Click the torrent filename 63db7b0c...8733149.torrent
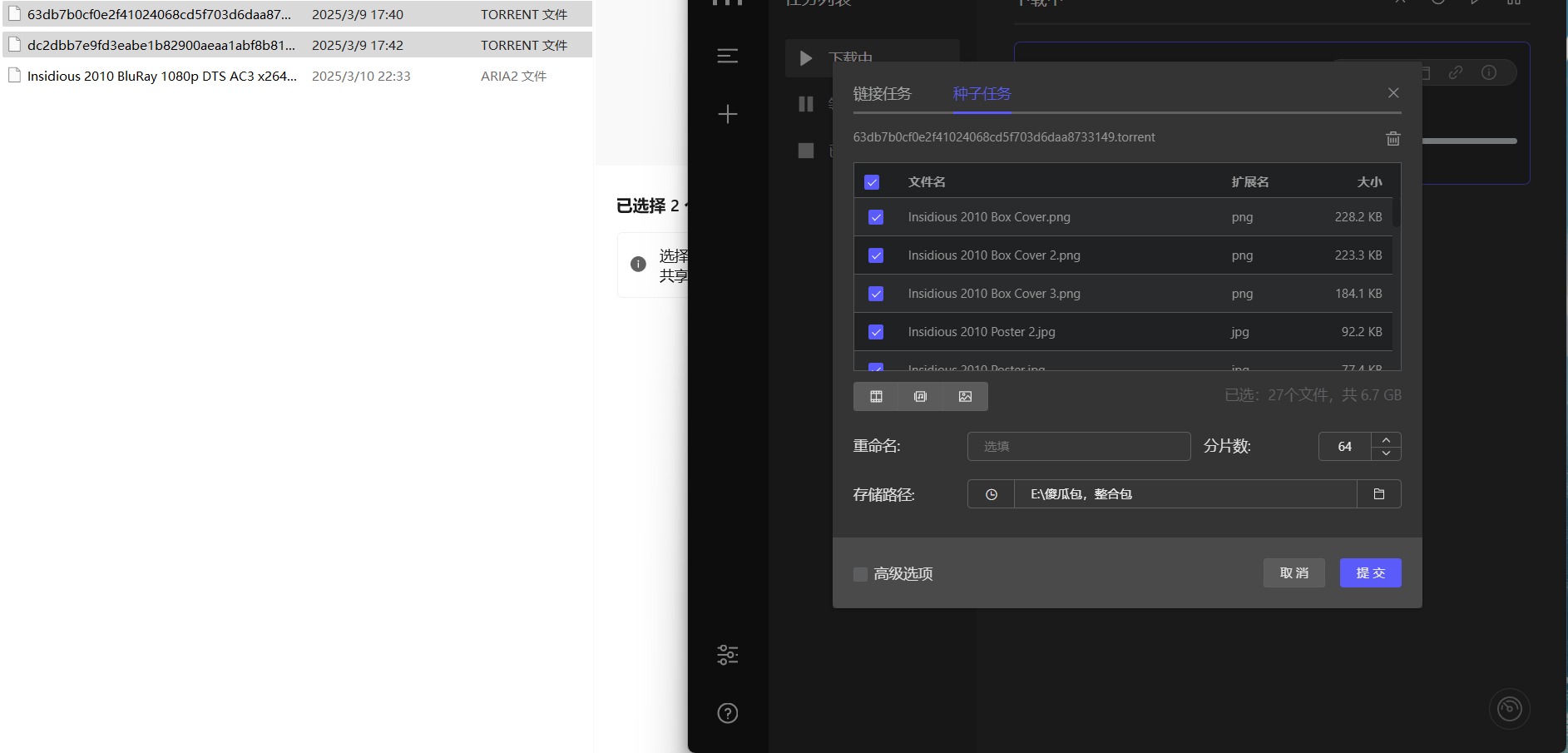This screenshot has width=1568, height=753. click(1004, 137)
